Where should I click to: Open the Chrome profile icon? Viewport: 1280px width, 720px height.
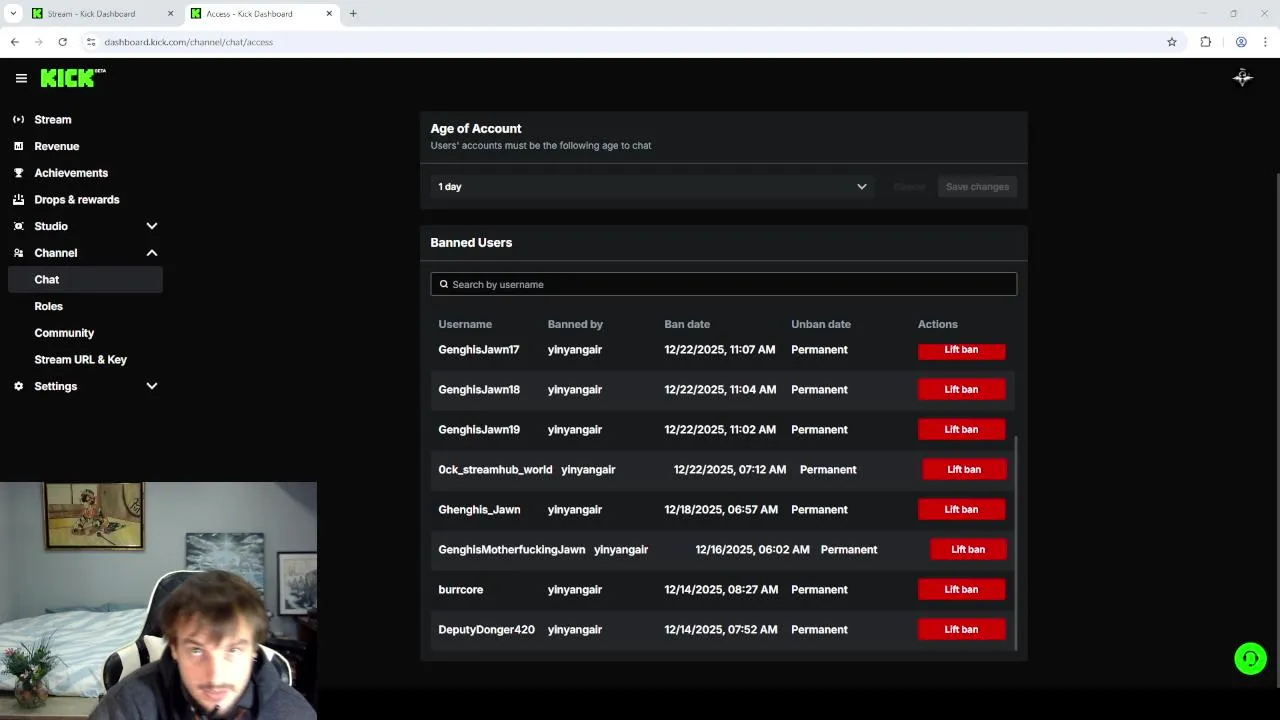tap(1241, 42)
